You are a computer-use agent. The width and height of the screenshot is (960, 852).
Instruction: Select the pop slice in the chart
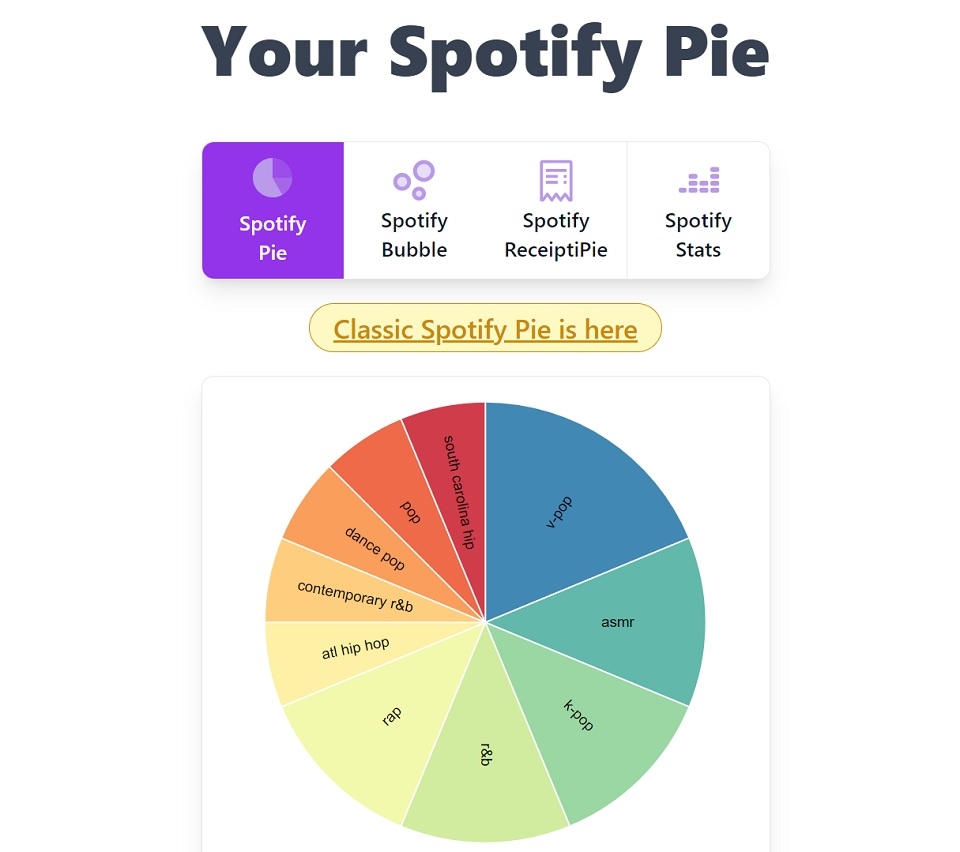click(412, 510)
